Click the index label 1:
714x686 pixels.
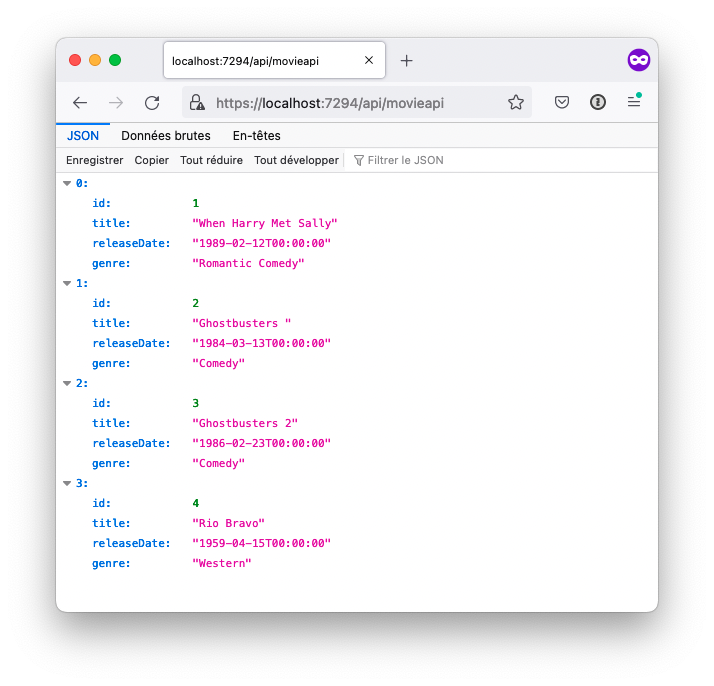pyautogui.click(x=82, y=284)
